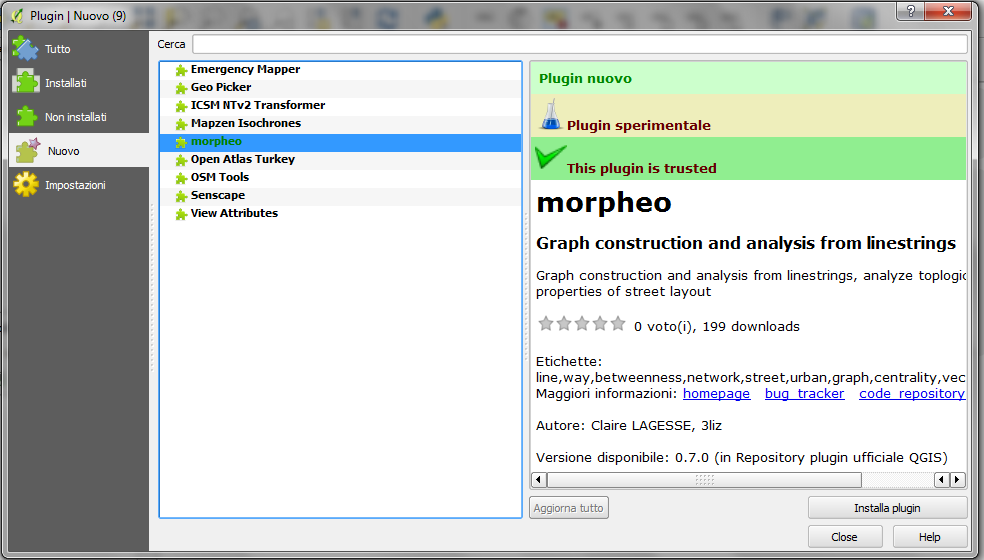Click the scrollbar's second left arrow
This screenshot has width=984, height=560.
[x=941, y=480]
